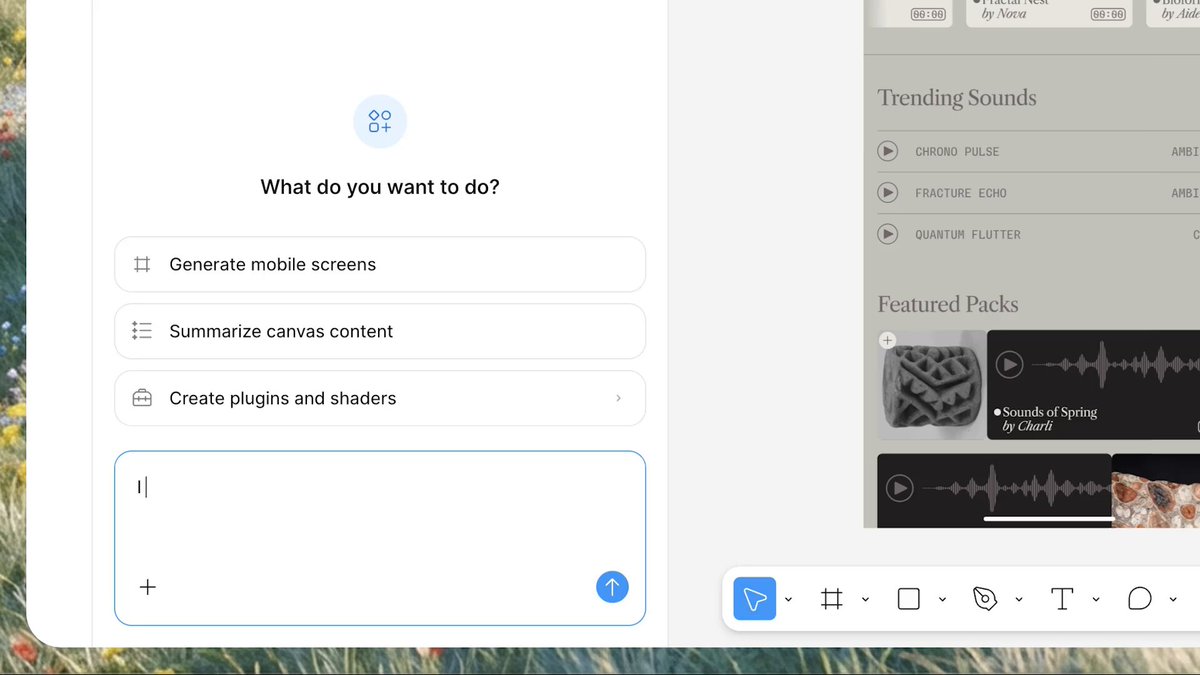Play the Sounds of Spring pack
Screen dimensions: 1200x675
click(1010, 365)
